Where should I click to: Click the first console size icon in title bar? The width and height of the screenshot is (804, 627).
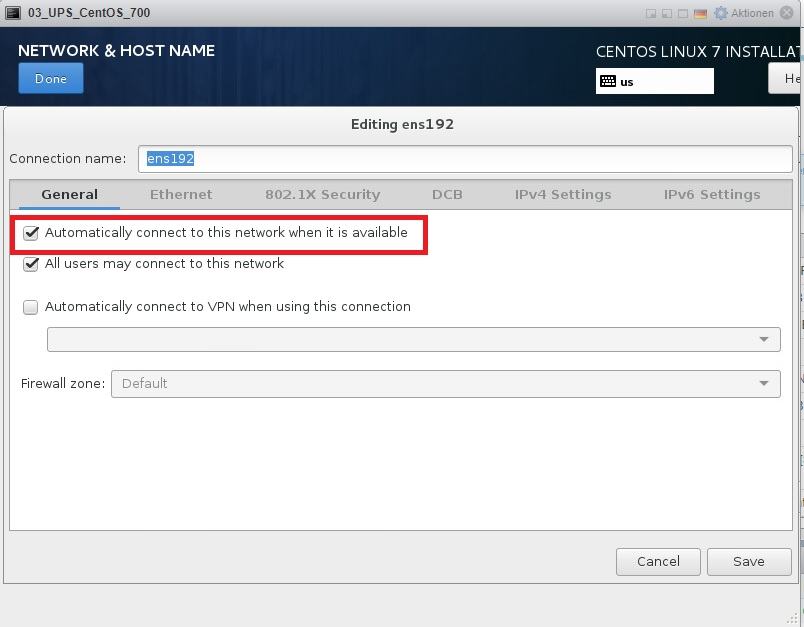point(651,14)
